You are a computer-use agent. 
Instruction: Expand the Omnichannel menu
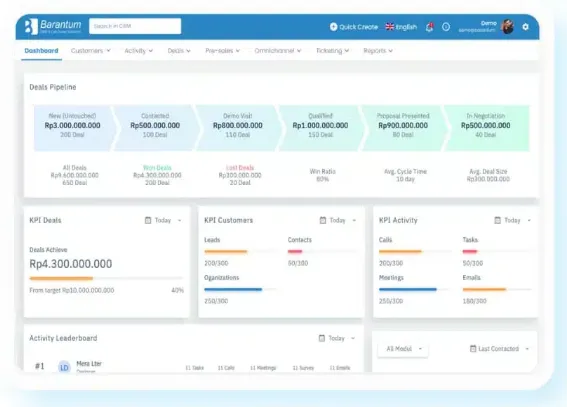[x=278, y=51]
